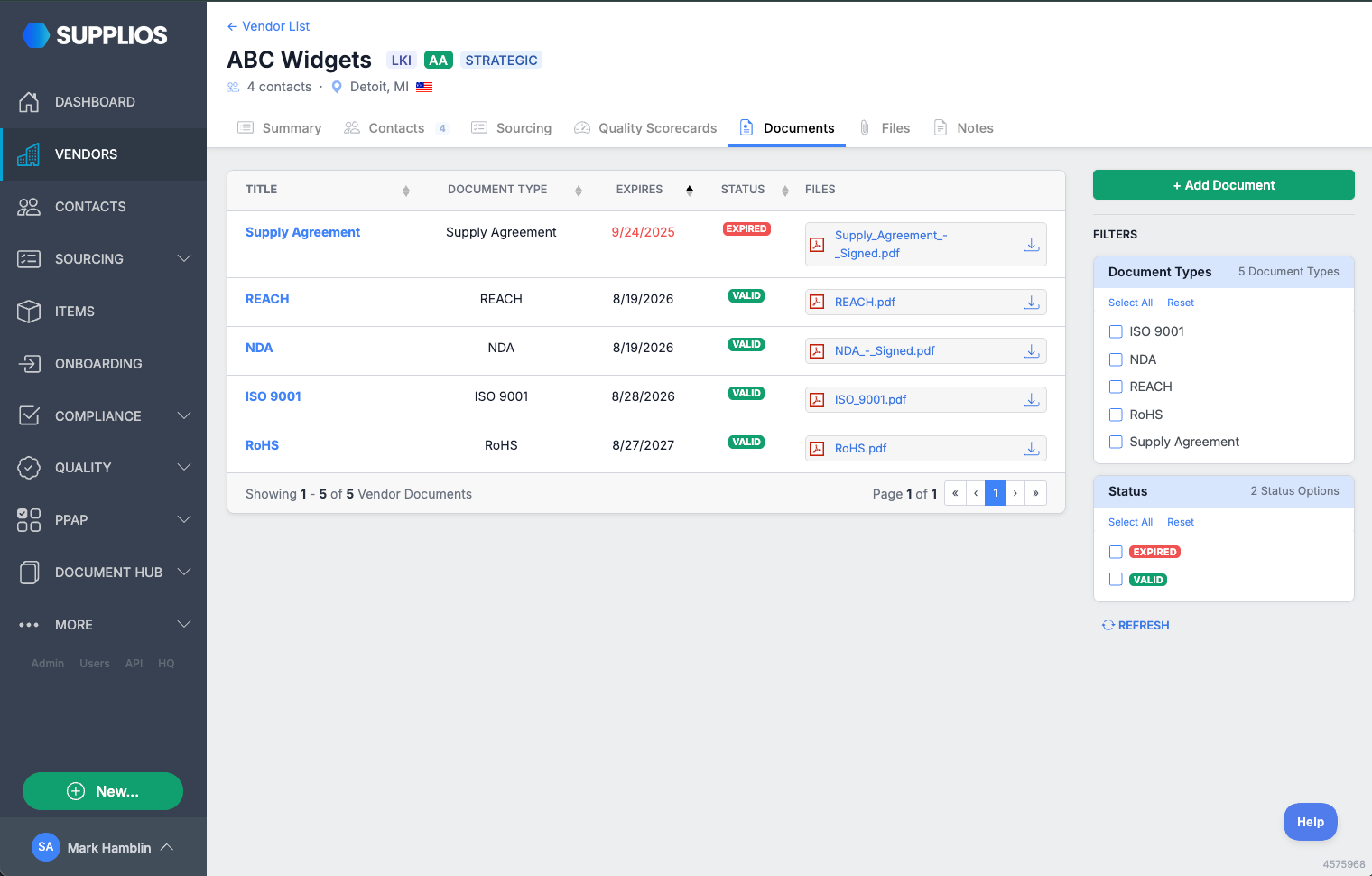Click the Contacts people icon in sidebar
Screen dimensions: 1372x876
(29, 207)
